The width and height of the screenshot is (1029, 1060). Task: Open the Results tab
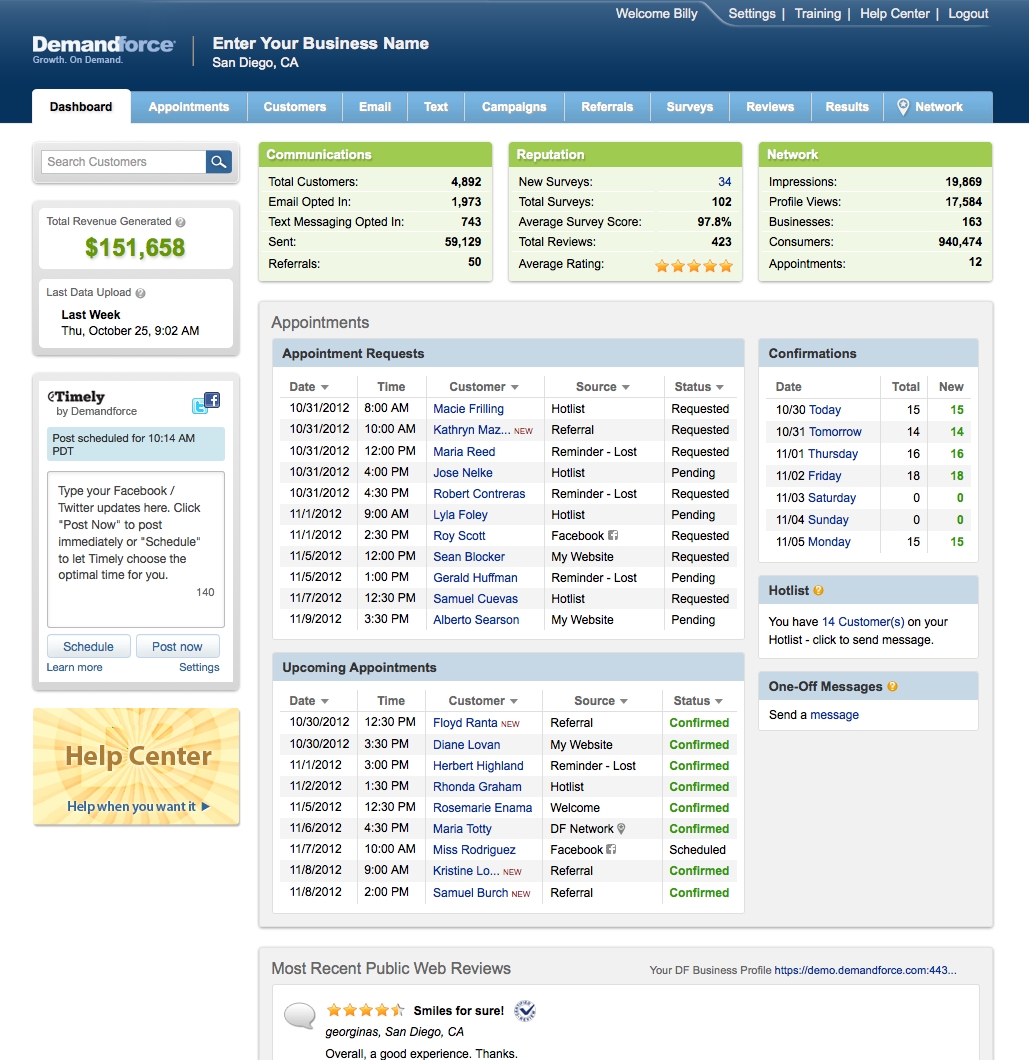(846, 107)
